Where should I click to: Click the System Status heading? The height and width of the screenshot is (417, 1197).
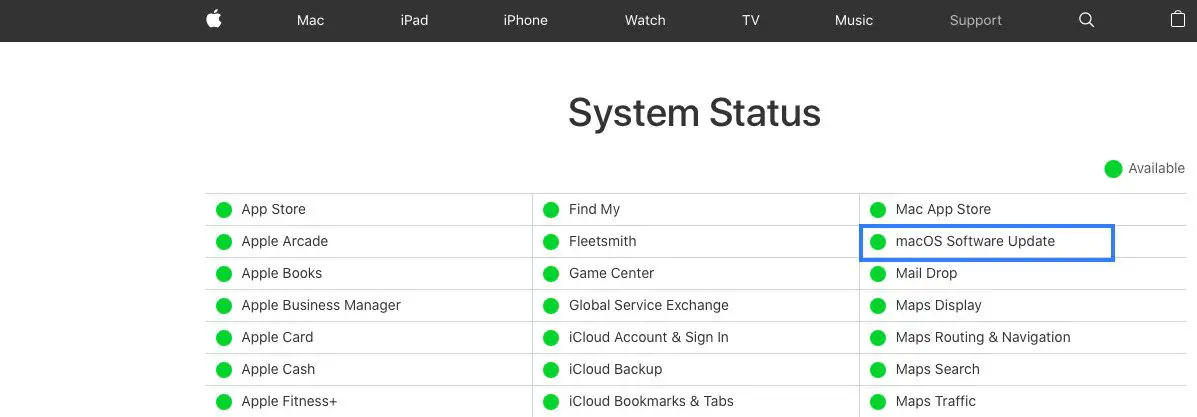(694, 113)
